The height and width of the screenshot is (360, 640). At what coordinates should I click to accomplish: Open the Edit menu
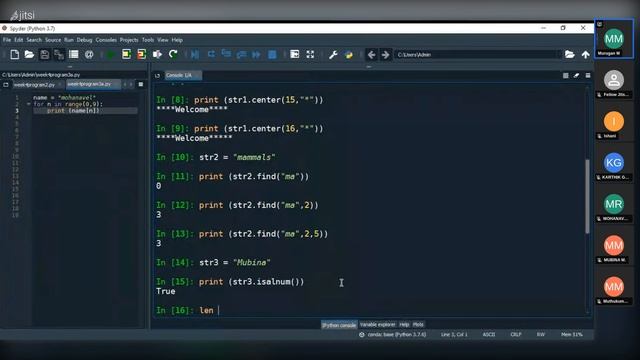19,40
